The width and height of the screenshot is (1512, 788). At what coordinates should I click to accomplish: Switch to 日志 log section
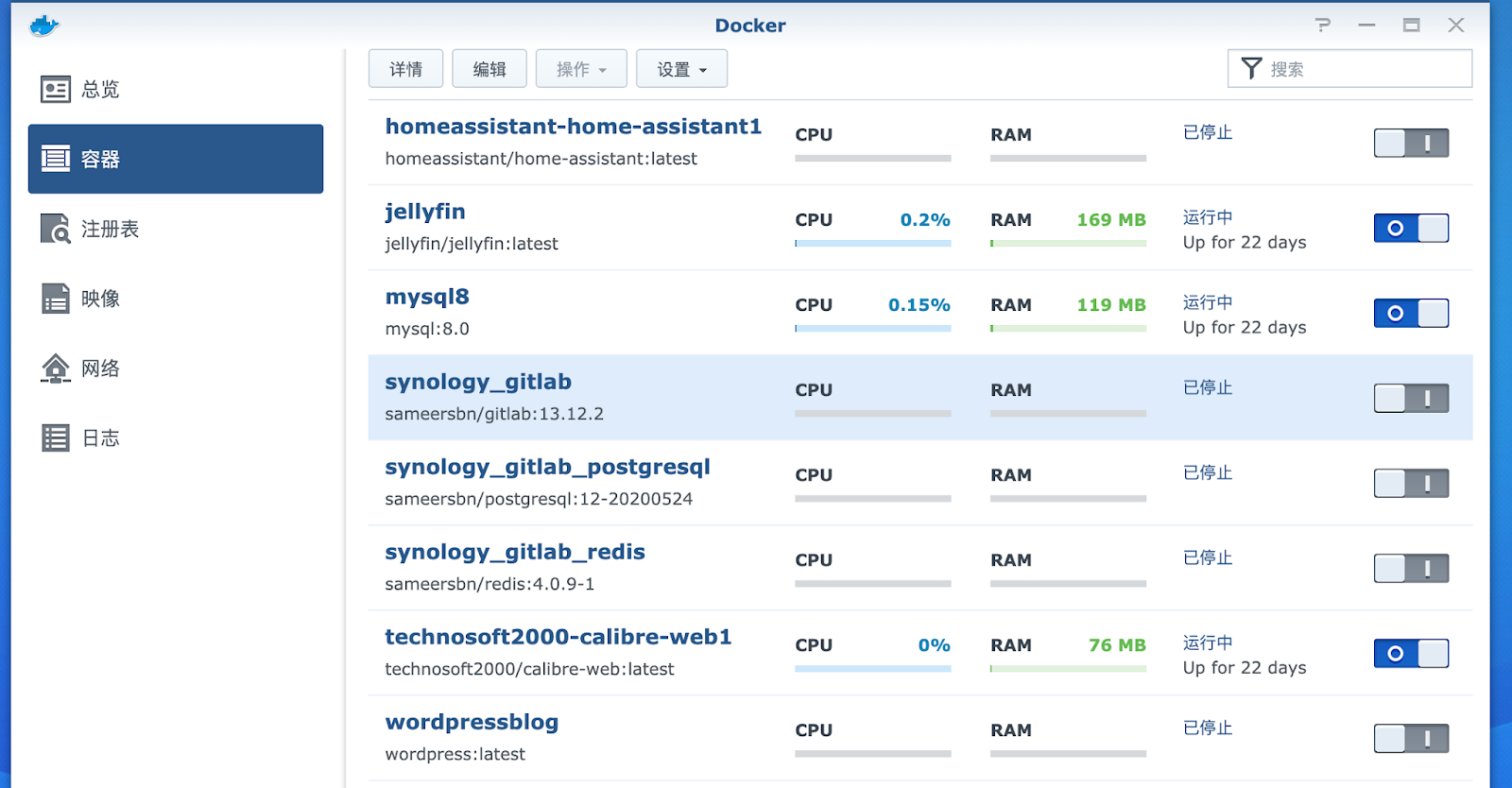coord(176,438)
